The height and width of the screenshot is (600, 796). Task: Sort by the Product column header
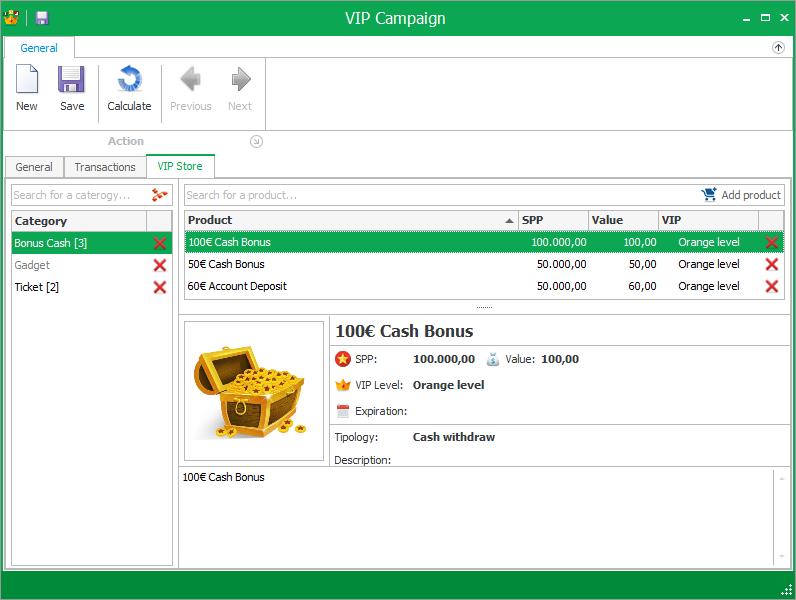[351, 220]
